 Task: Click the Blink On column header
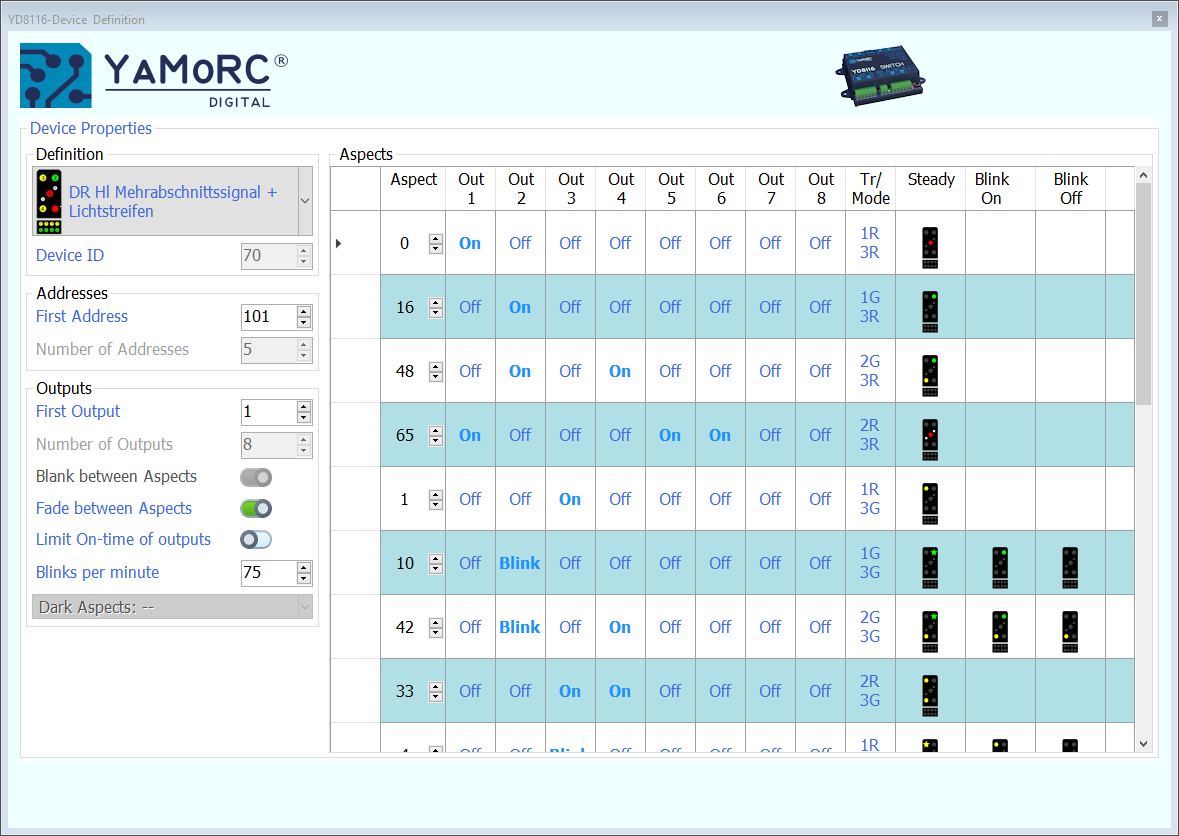click(1000, 188)
